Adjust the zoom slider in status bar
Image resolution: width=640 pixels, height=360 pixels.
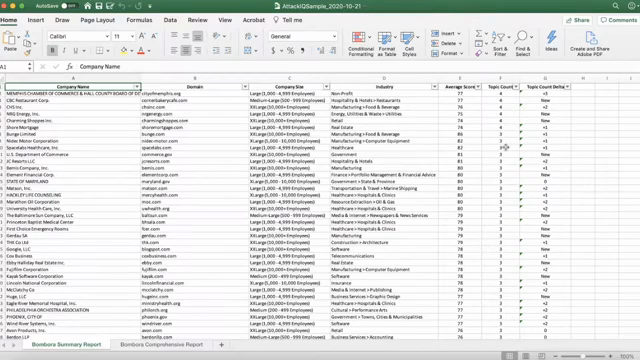pyautogui.click(x=583, y=356)
